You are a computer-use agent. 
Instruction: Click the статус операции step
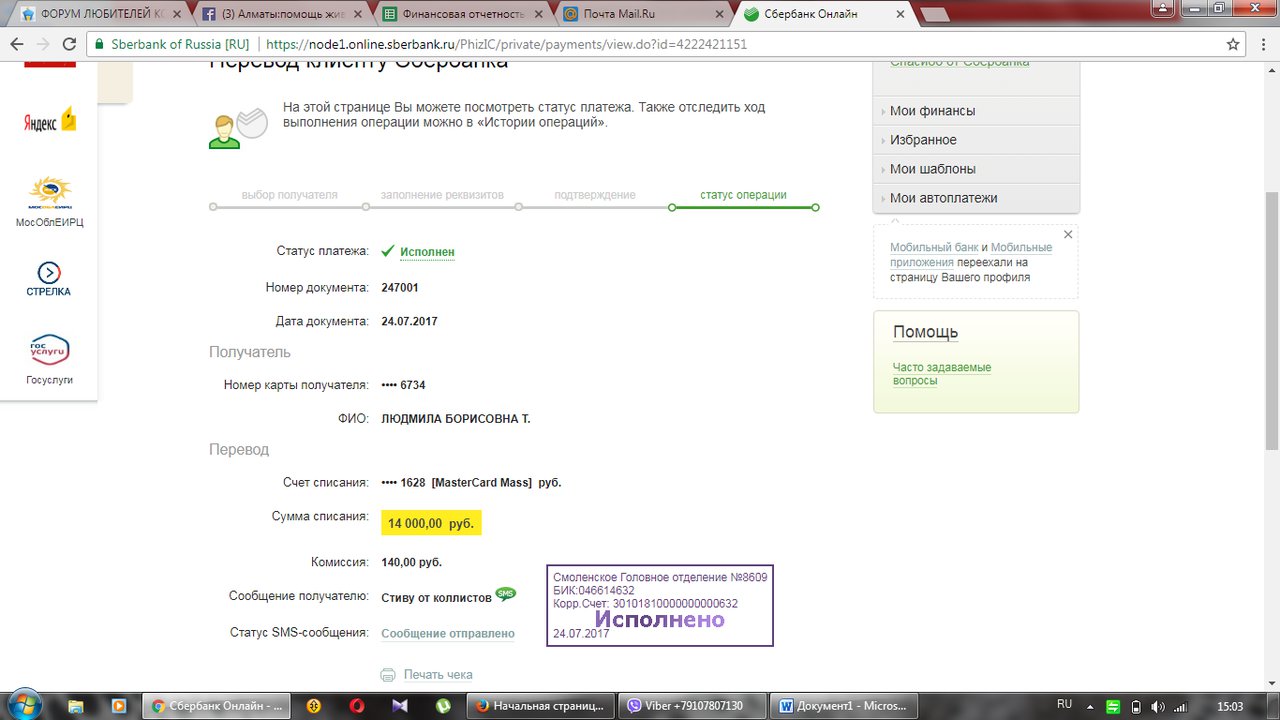point(743,195)
